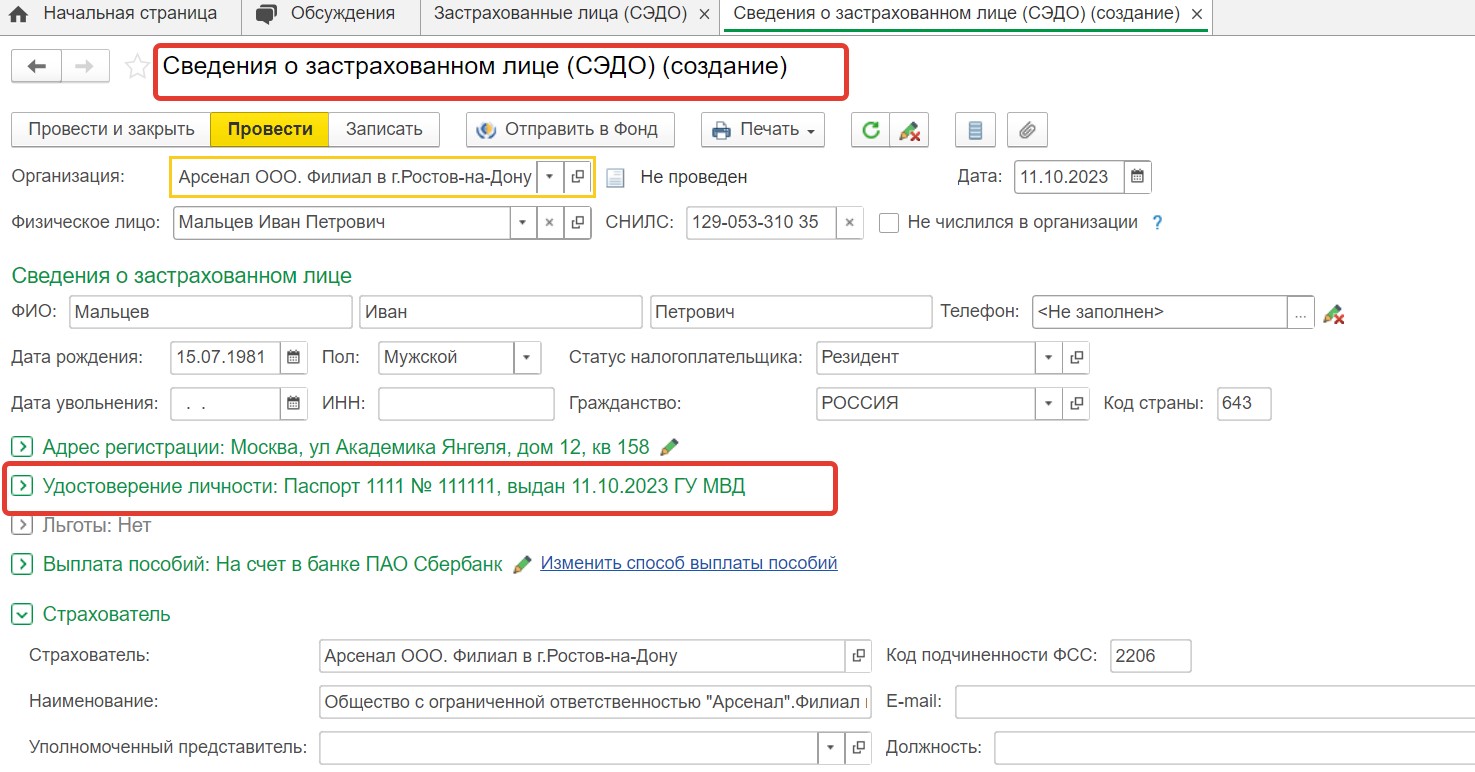The width and height of the screenshot is (1475, 772).
Task: Edit registration address with pencil icon
Action: [670, 447]
